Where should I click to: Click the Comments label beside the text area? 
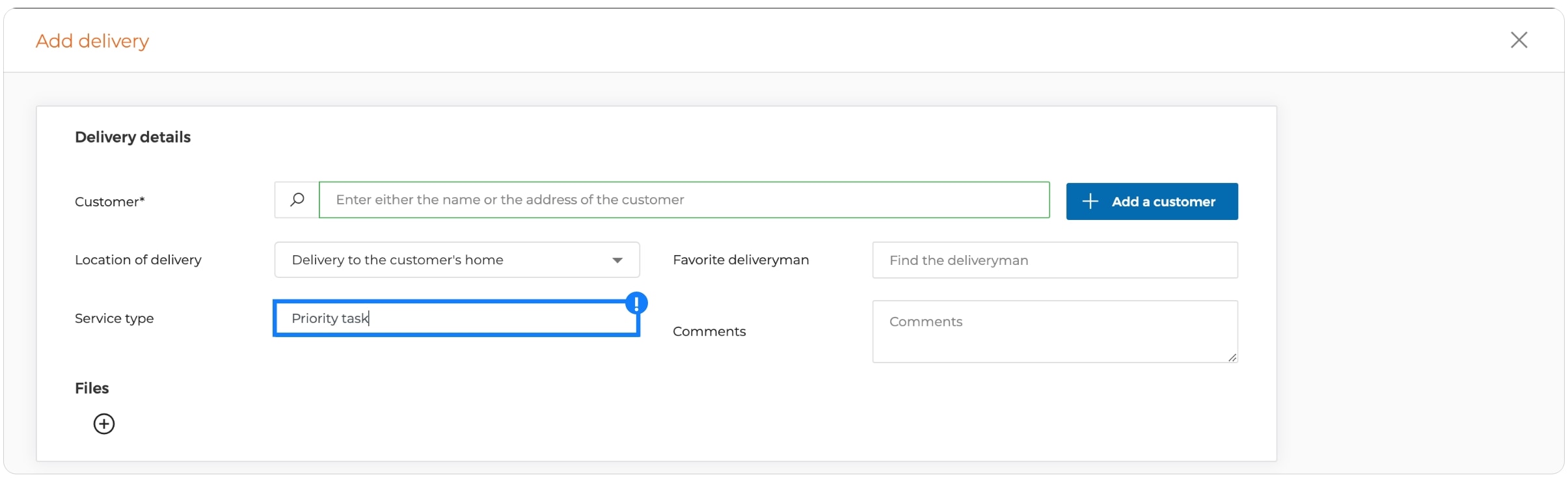709,331
